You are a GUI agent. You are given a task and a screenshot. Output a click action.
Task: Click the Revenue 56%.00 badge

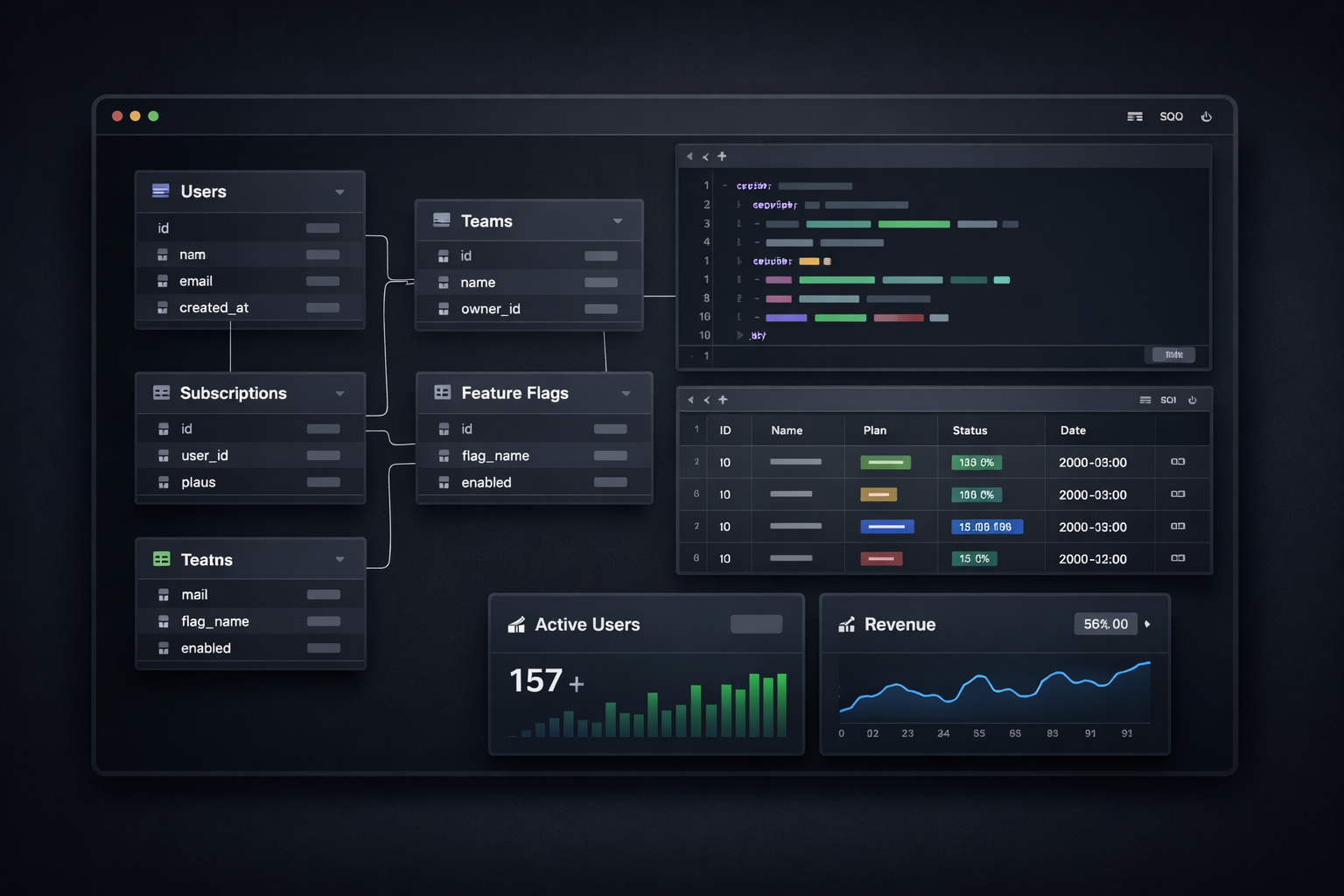(x=1106, y=624)
